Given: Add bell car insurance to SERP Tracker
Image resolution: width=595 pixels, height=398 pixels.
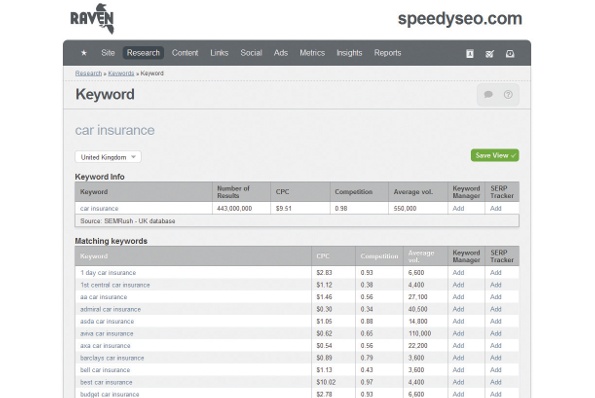Looking at the screenshot, I should pos(496,370).
